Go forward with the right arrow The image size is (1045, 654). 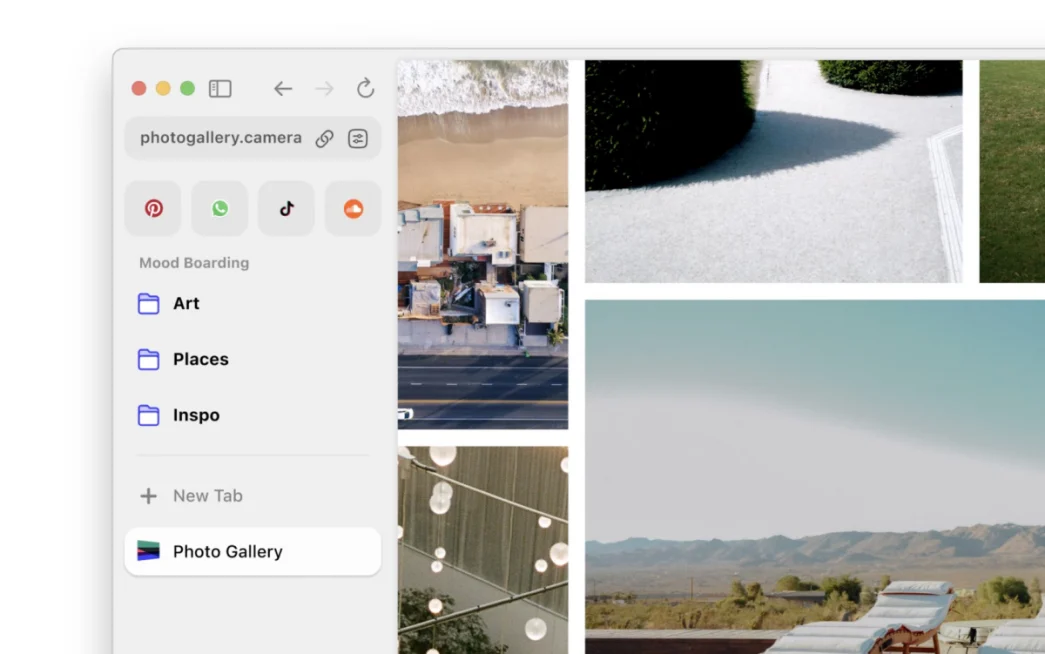click(325, 89)
